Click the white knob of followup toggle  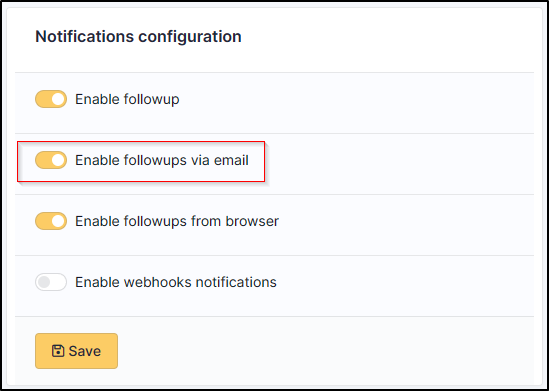pos(58,99)
